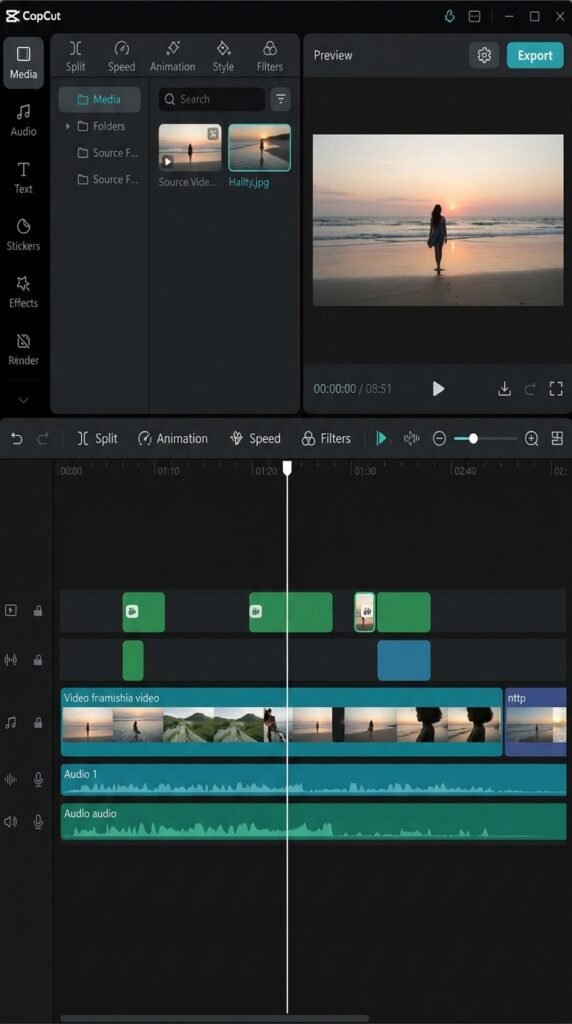Click the share arrow icon in preview
The height and width of the screenshot is (1024, 572).
coord(530,389)
